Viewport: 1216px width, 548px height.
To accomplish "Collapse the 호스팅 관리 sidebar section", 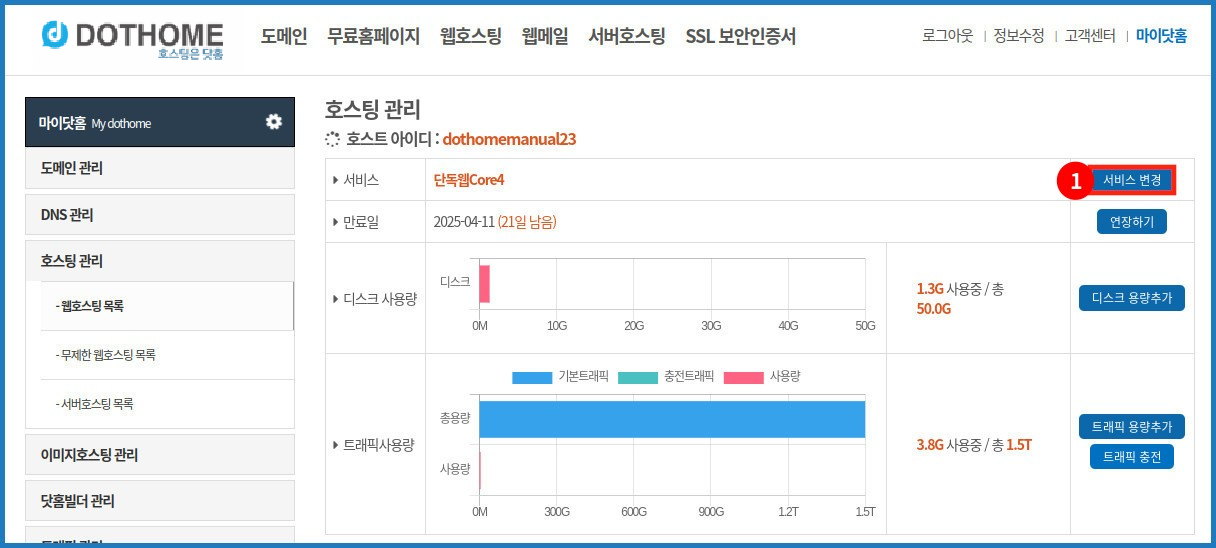I will coord(160,261).
